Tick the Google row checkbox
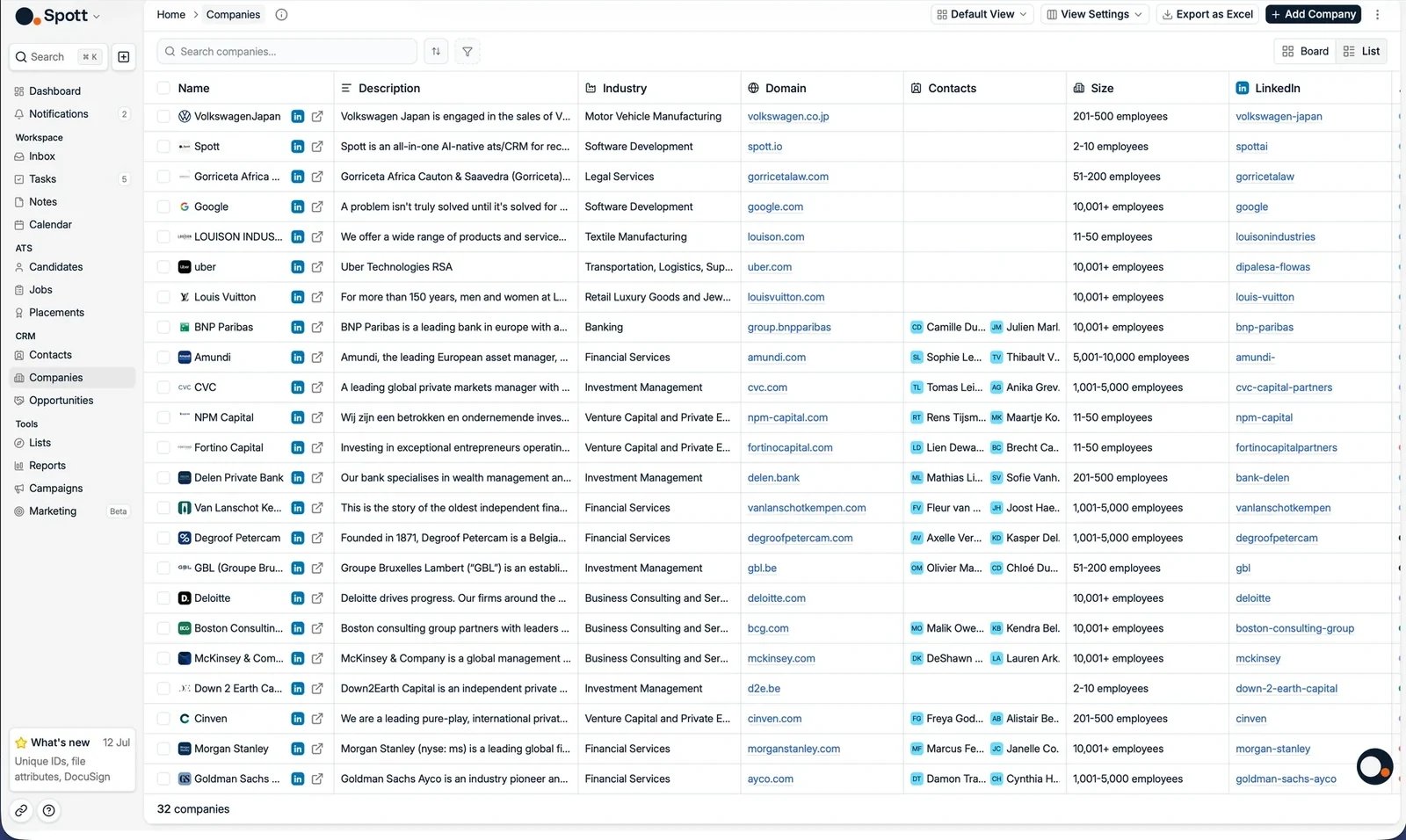Image resolution: width=1406 pixels, height=840 pixels. tap(163, 206)
